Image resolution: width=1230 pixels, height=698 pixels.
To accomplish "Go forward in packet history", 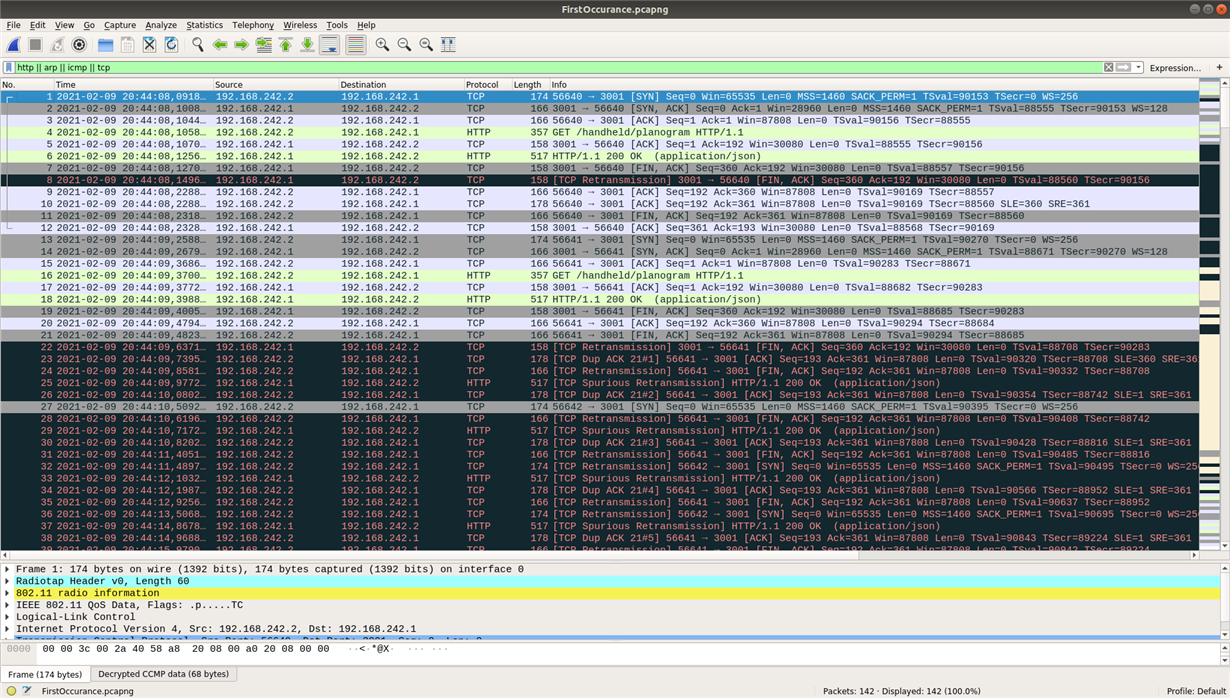I will (241, 45).
